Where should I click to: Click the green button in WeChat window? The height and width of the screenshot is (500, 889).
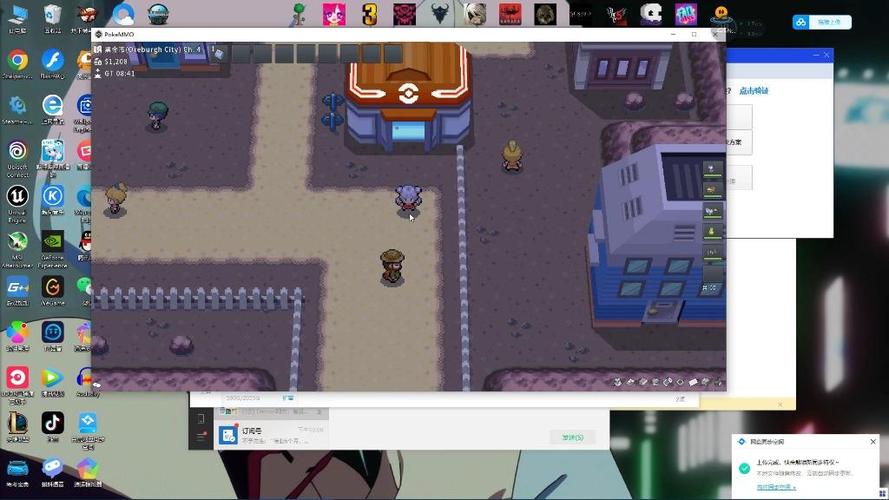(x=572, y=437)
